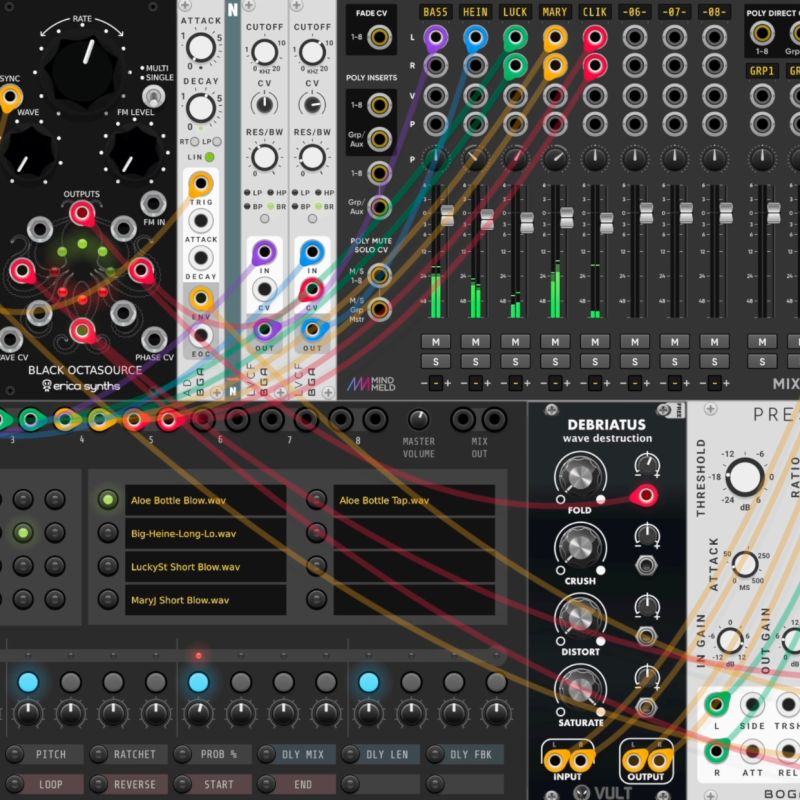Solo the HEIN track

coord(476,362)
